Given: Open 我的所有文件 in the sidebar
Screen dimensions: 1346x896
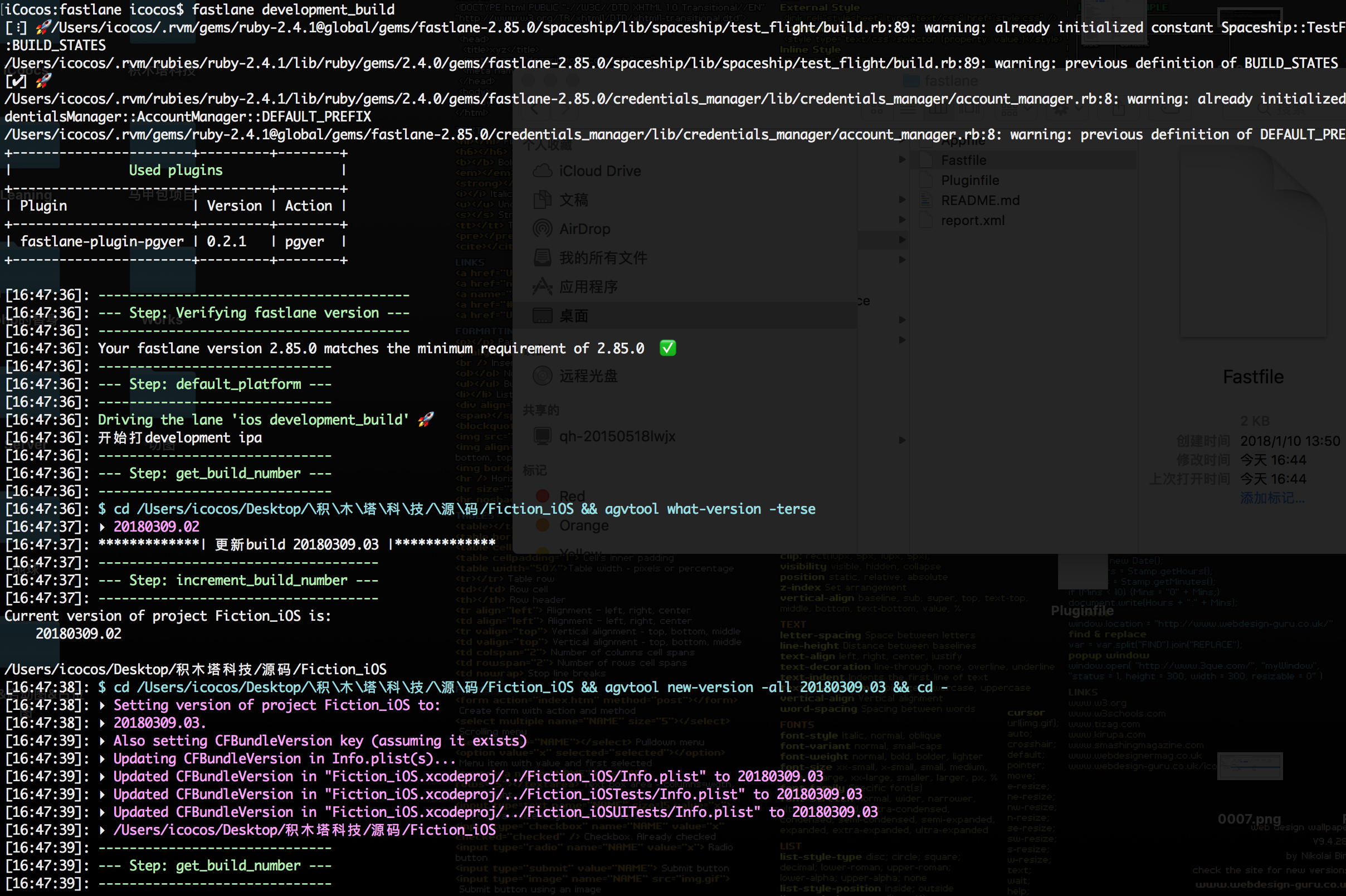Looking at the screenshot, I should tap(602, 258).
